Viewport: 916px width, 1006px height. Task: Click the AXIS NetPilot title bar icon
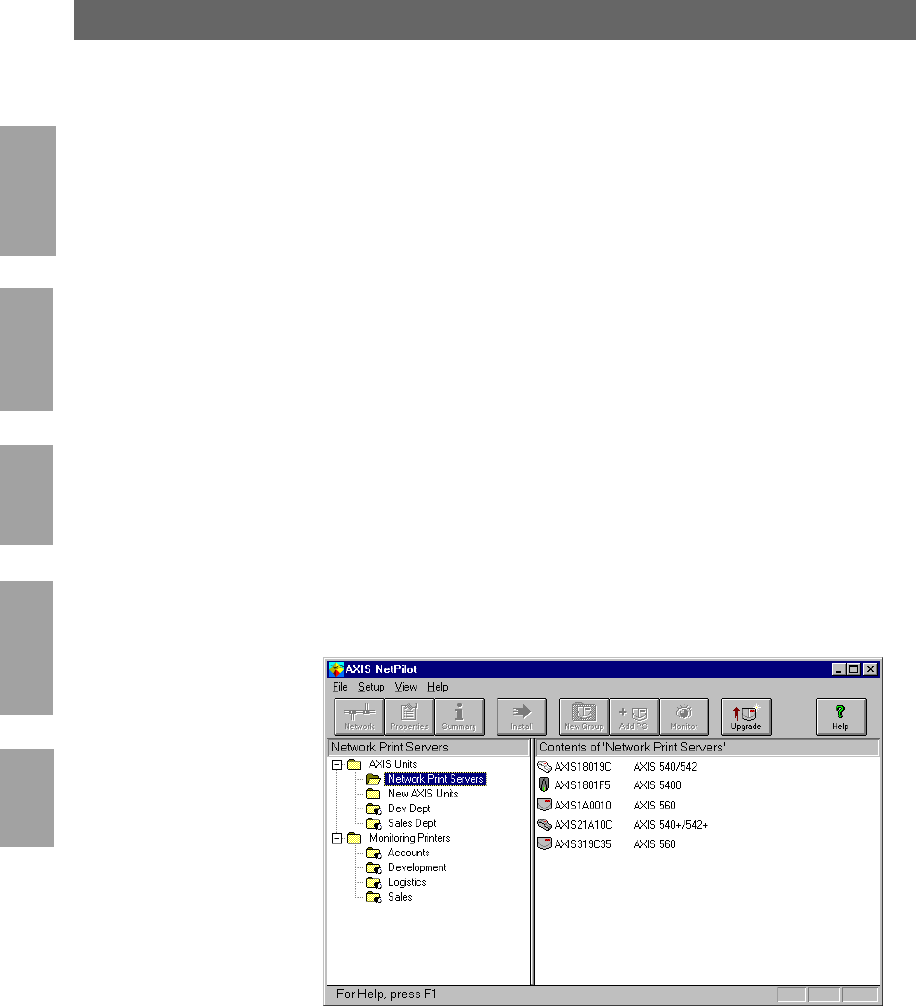pos(336,669)
